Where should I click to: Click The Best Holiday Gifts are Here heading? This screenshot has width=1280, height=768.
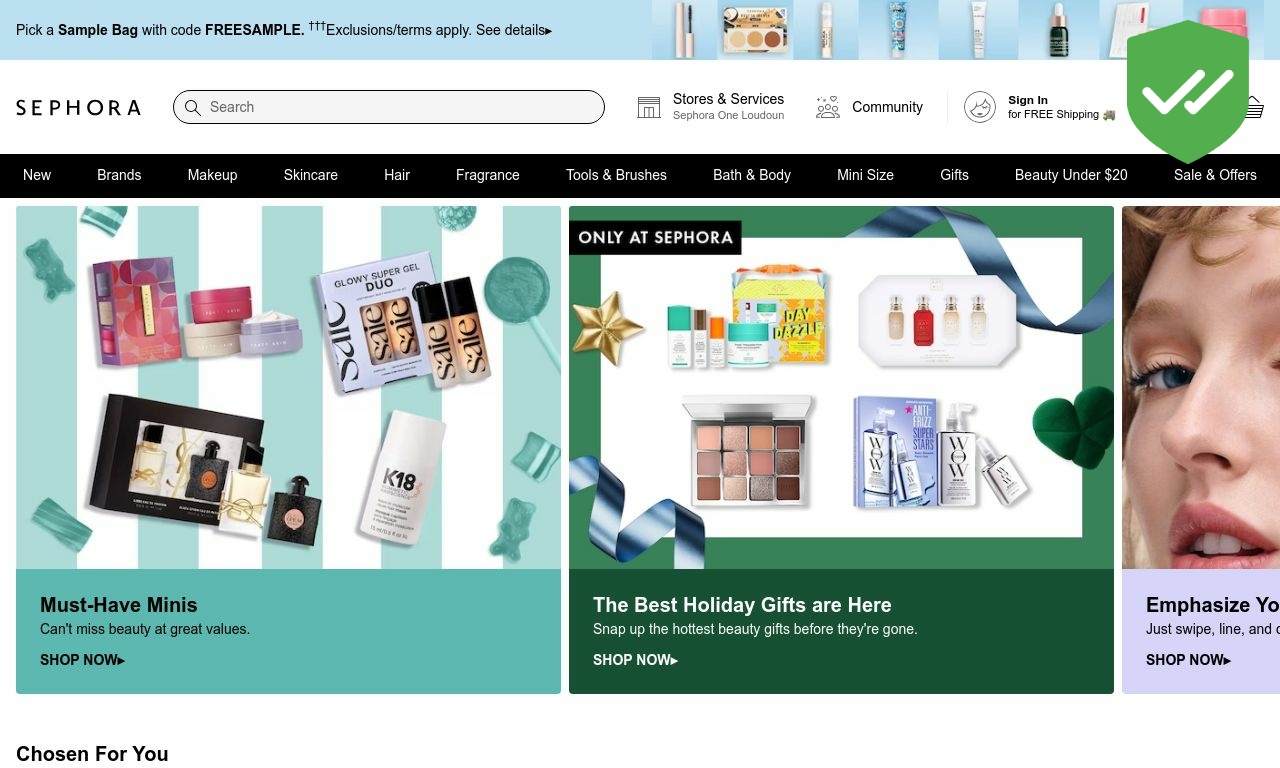[742, 605]
